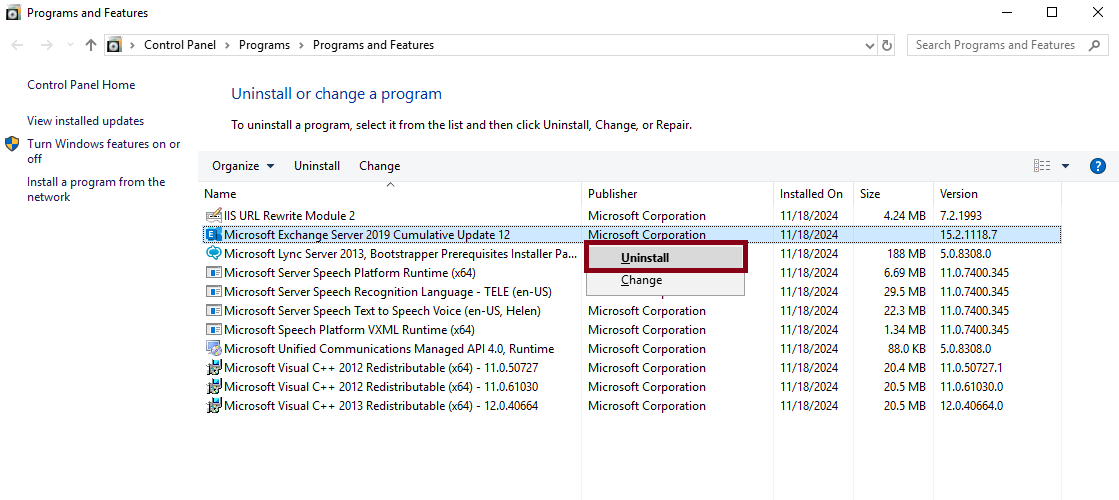Viewport: 1119px width, 500px height.
Task: Sort by the Size column header
Action: [893, 193]
